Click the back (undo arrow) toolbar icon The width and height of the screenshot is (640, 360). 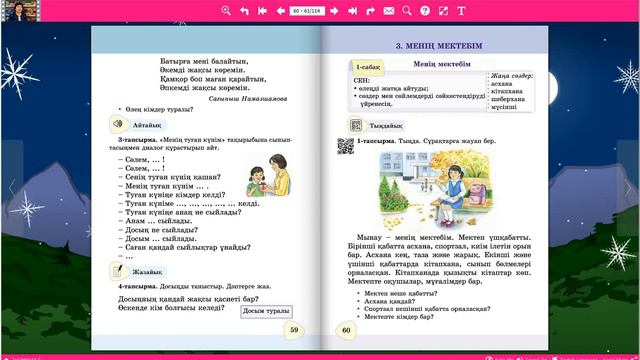pos(244,11)
